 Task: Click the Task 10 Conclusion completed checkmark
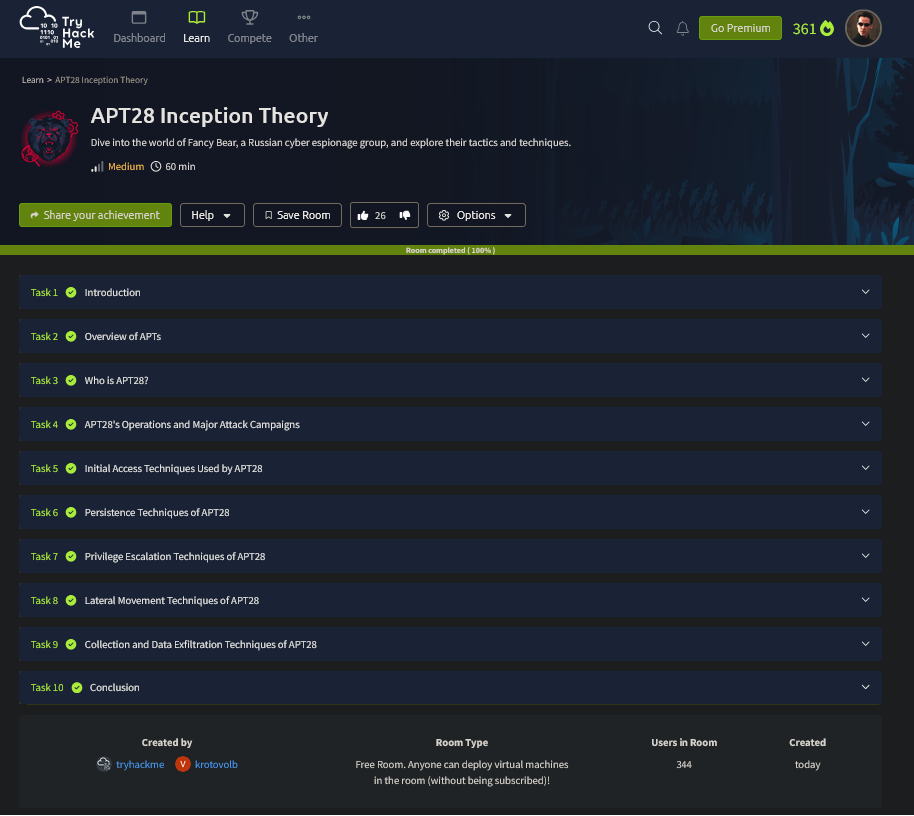click(x=77, y=688)
